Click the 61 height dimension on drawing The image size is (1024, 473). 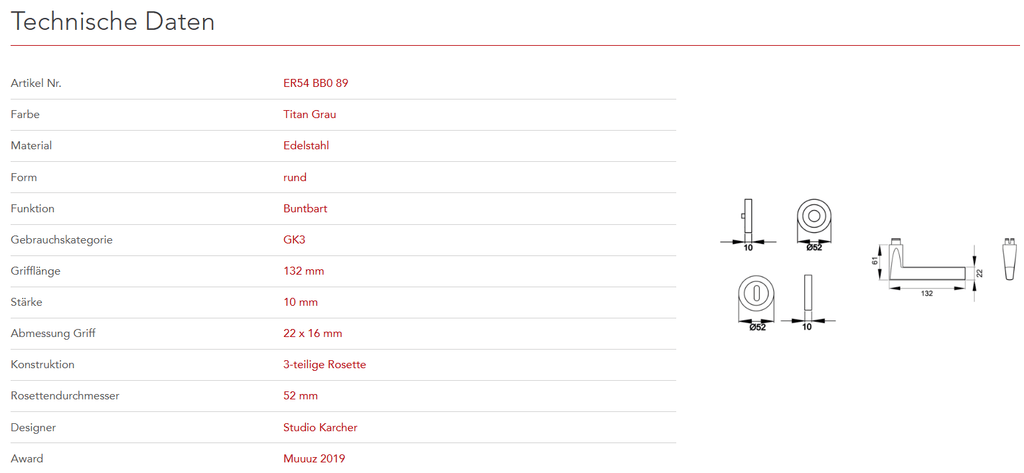[874, 260]
